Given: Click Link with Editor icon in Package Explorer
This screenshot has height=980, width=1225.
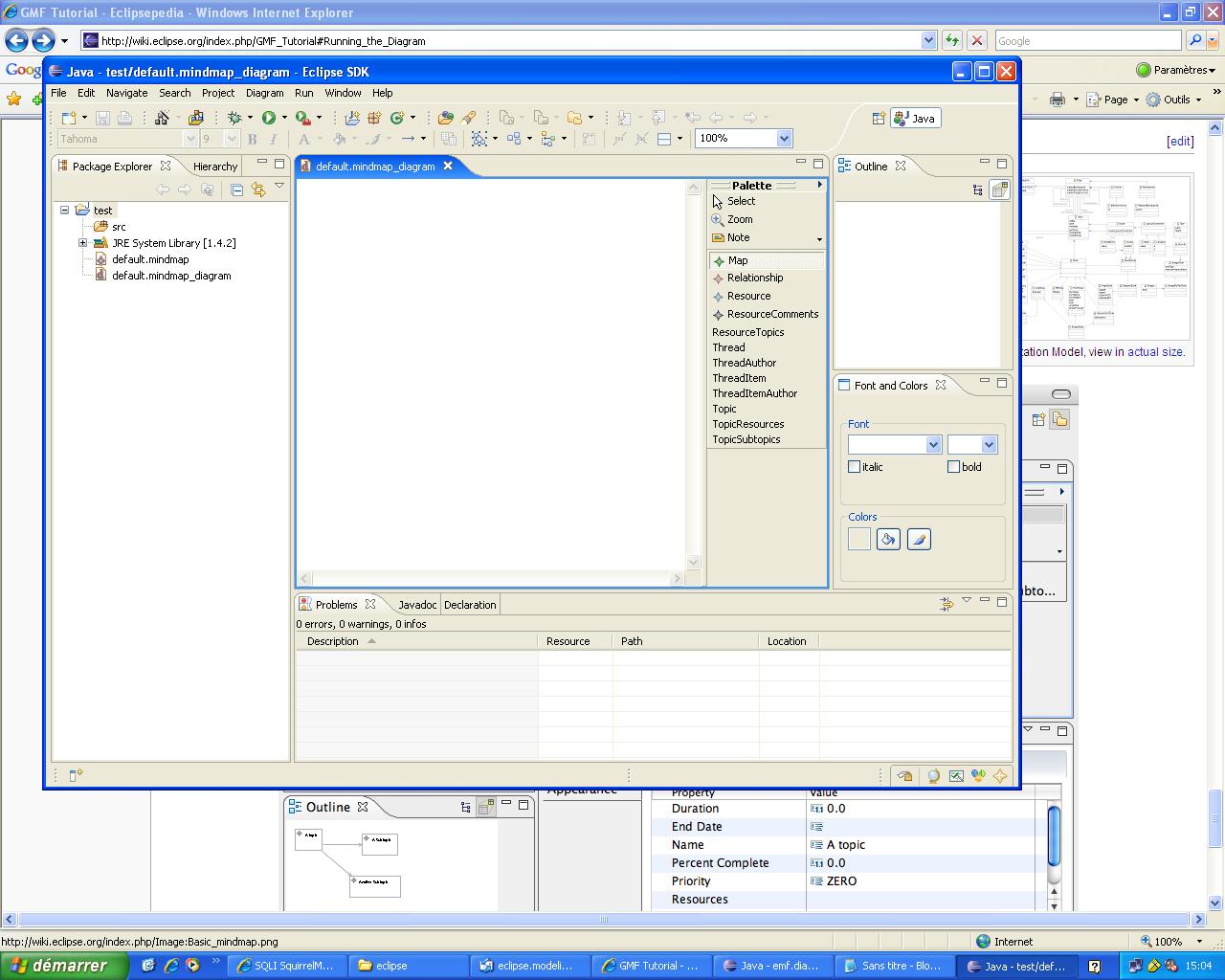Looking at the screenshot, I should click(258, 189).
